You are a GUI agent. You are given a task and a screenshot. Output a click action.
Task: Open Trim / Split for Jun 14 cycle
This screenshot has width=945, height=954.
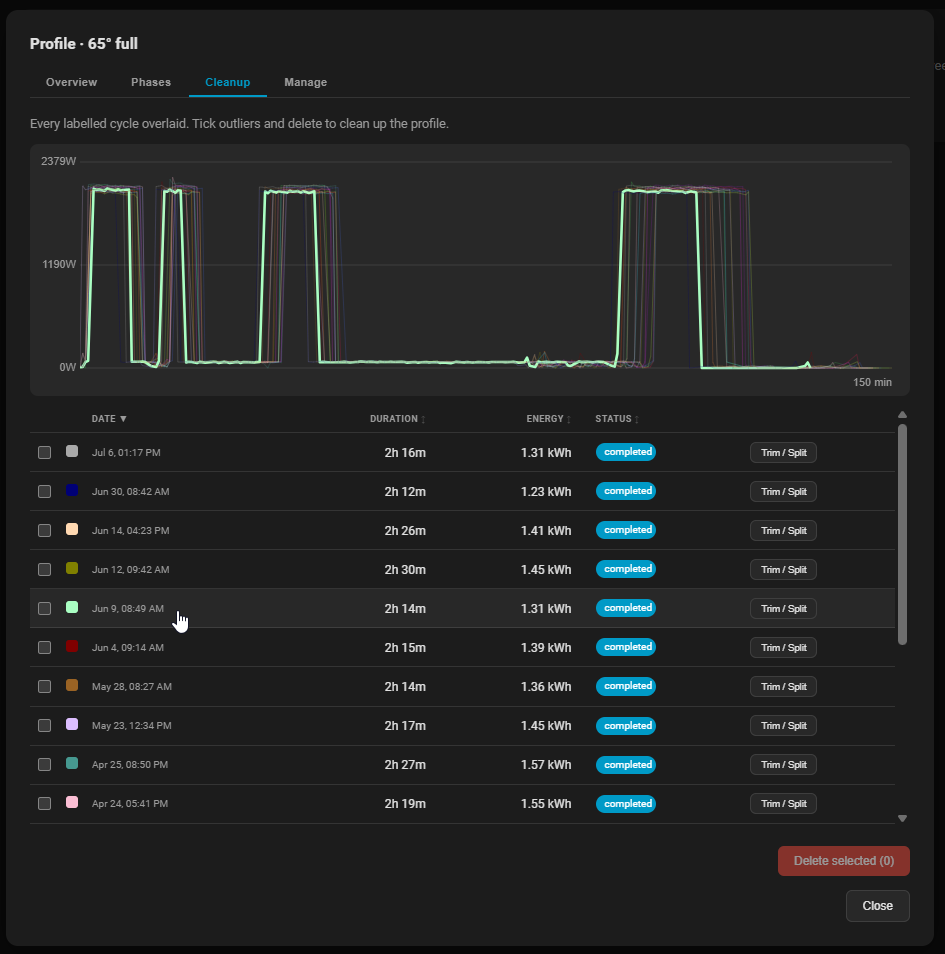point(783,531)
